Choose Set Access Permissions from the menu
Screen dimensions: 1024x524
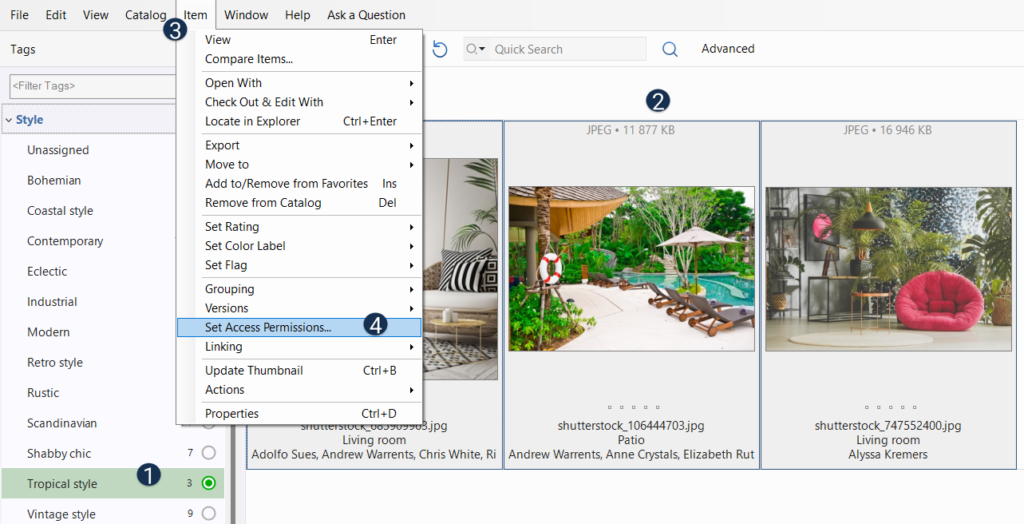pos(268,327)
